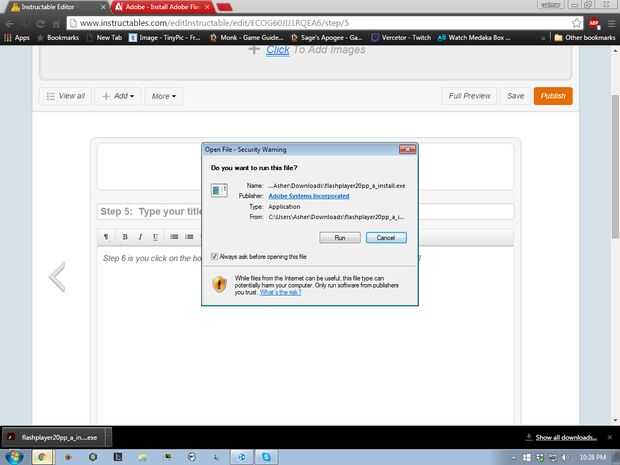The width and height of the screenshot is (620, 465).
Task: Show hidden system tray icons
Action: coord(513,458)
